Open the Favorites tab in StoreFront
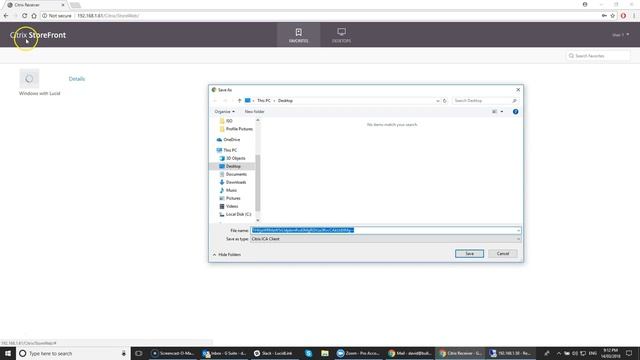 [298, 35]
